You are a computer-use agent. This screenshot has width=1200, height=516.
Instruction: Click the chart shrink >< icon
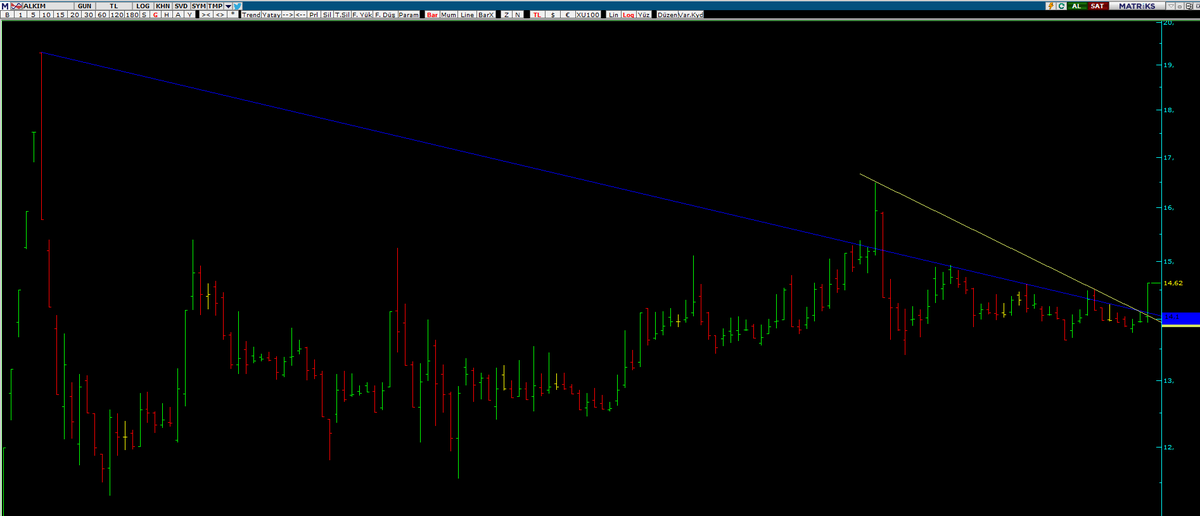click(206, 15)
